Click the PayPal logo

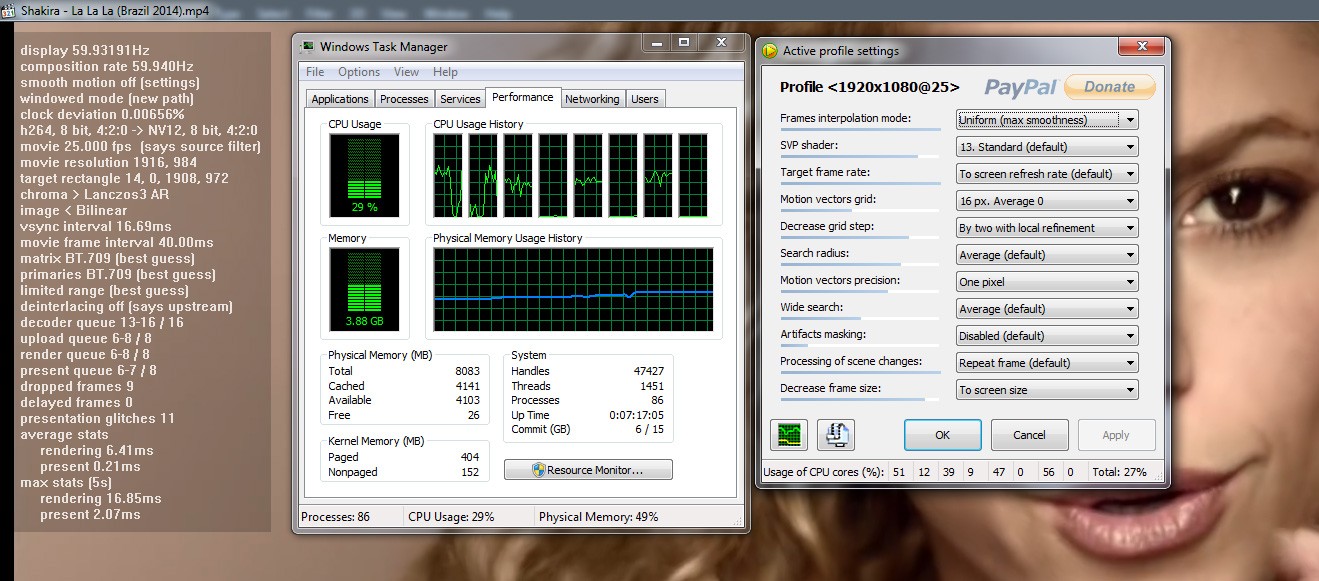pyautogui.click(x=1020, y=88)
